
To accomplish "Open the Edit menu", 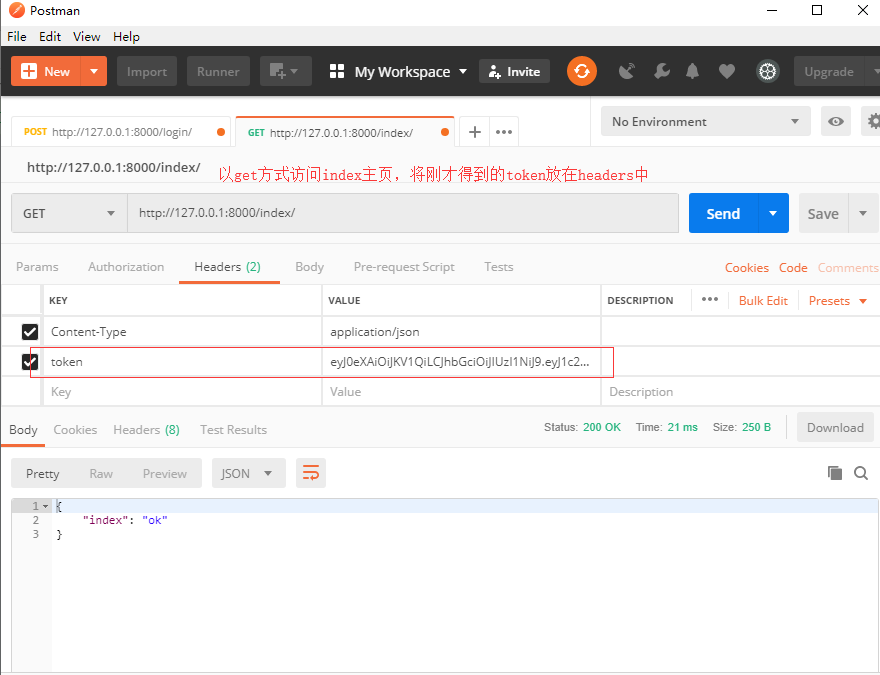I will tap(50, 36).
